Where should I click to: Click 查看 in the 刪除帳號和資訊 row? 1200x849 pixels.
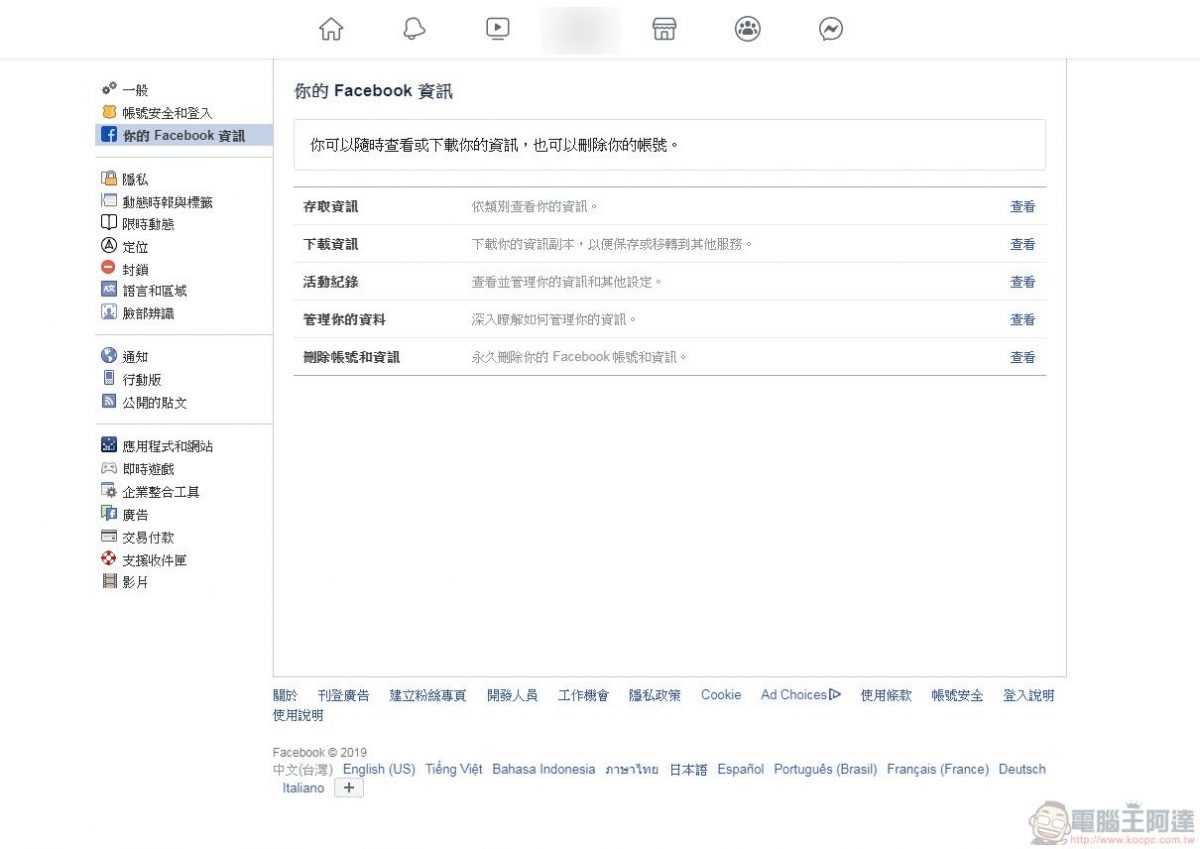pyautogui.click(x=1023, y=357)
